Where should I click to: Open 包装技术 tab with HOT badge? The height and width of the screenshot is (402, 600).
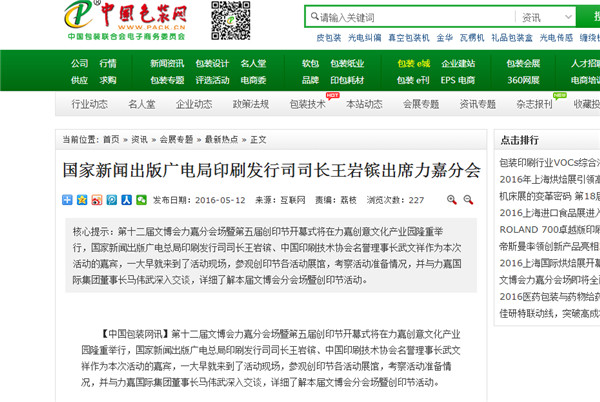308,104
